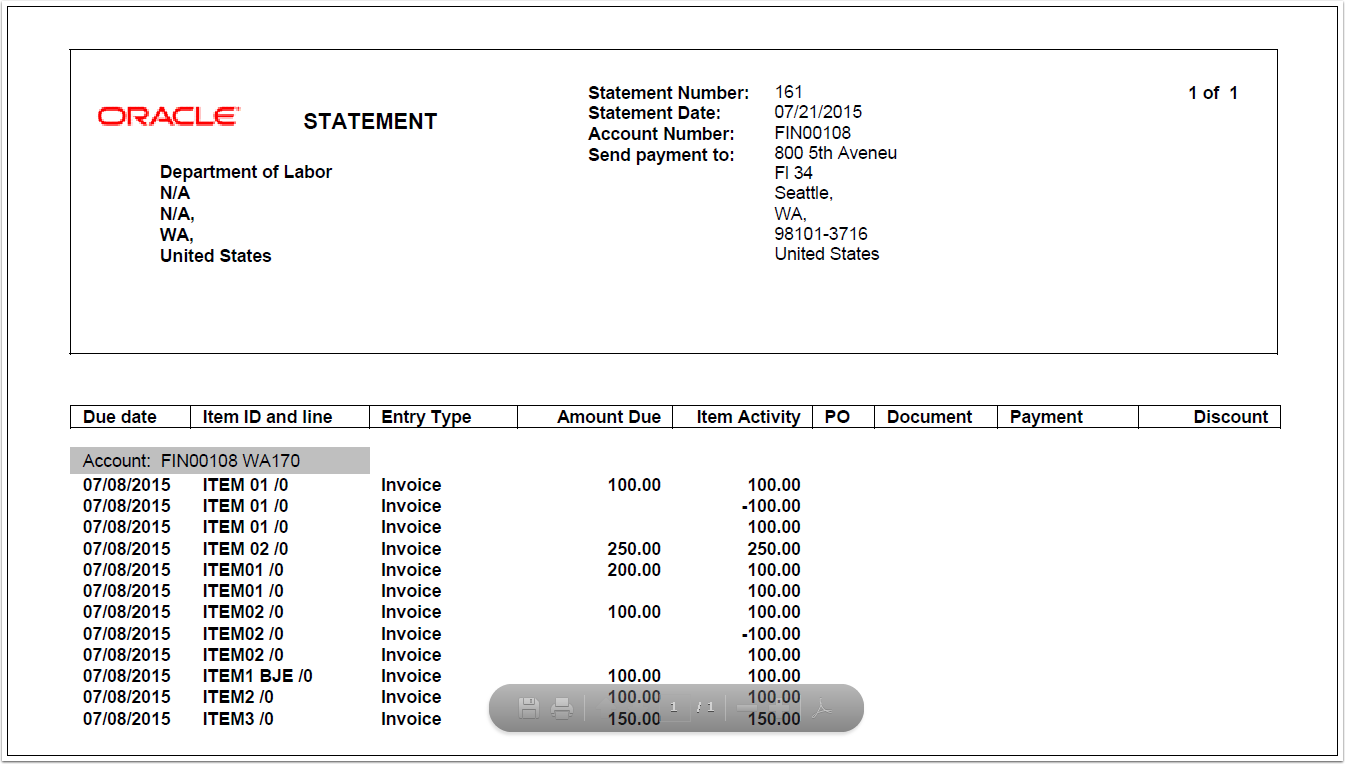Click the ITEM2 /0 item ID
The height and width of the screenshot is (764, 1345).
click(x=238, y=697)
